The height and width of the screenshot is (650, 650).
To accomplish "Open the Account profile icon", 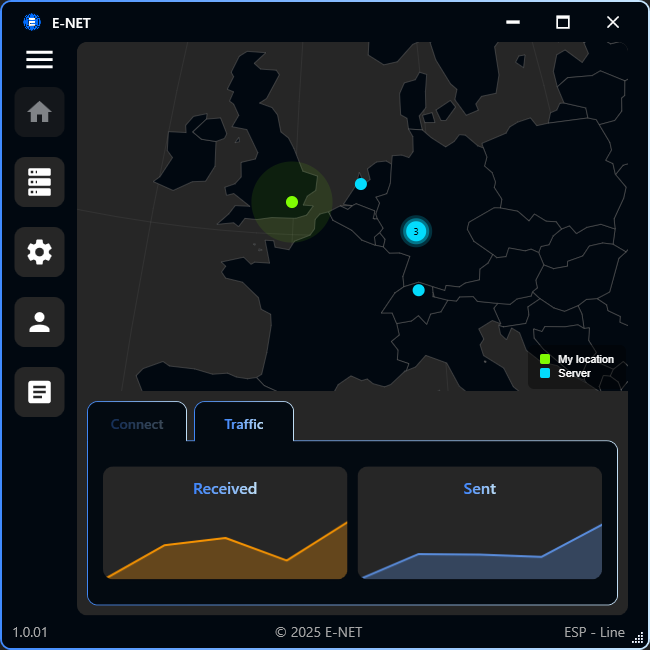I will [x=39, y=322].
